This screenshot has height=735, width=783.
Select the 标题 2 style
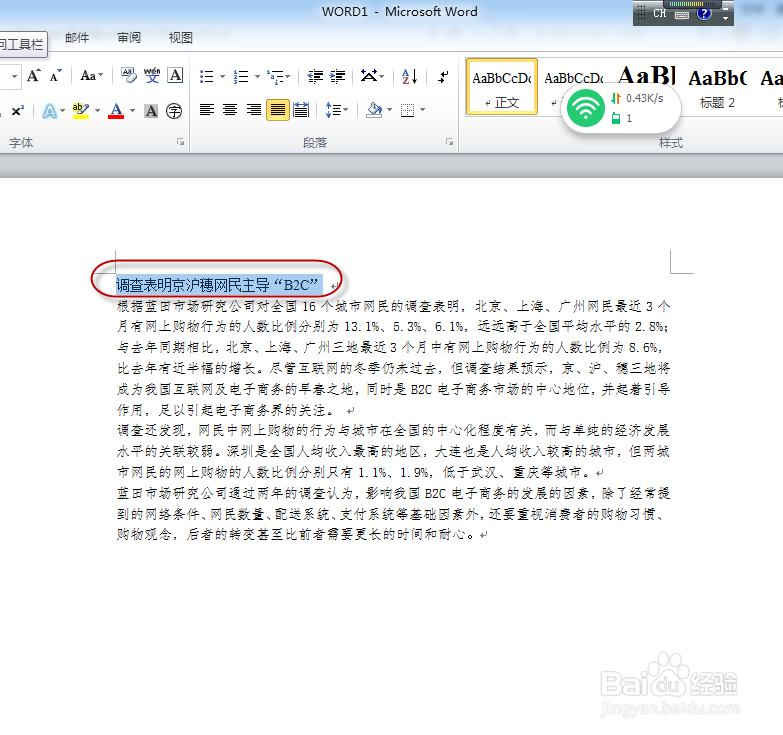pos(717,87)
